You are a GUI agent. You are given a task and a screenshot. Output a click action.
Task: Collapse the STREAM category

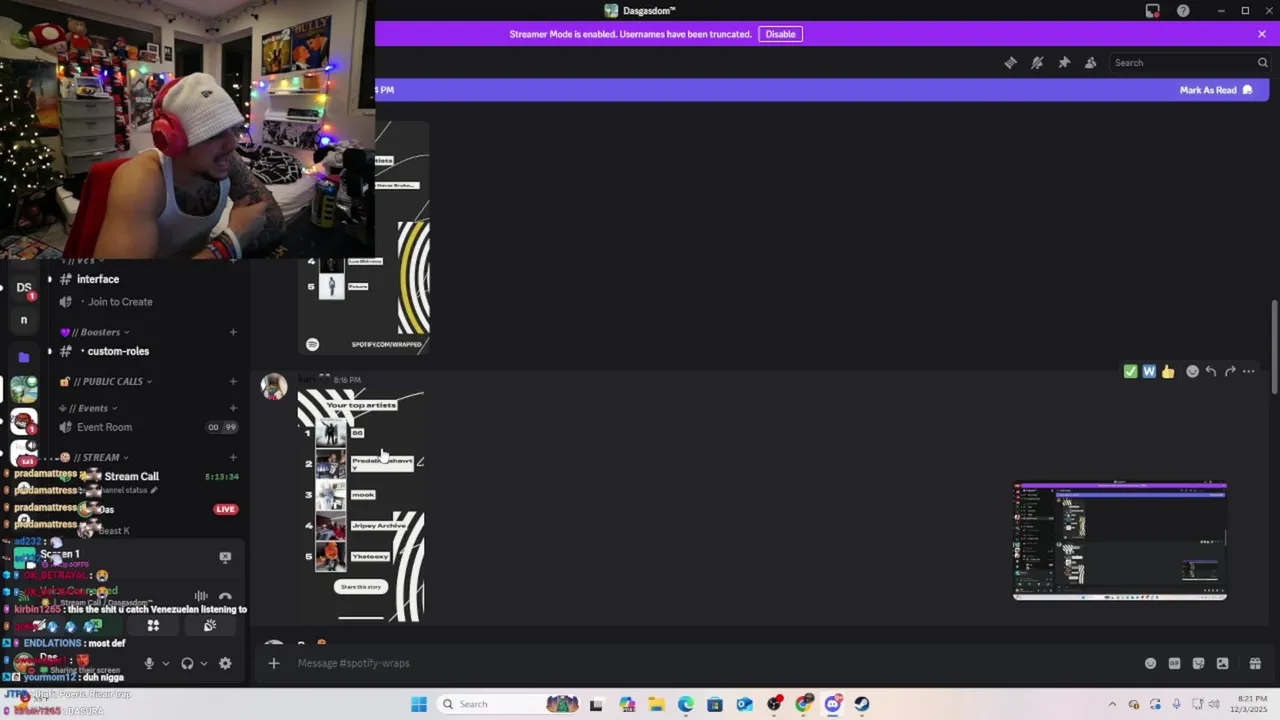[94, 457]
